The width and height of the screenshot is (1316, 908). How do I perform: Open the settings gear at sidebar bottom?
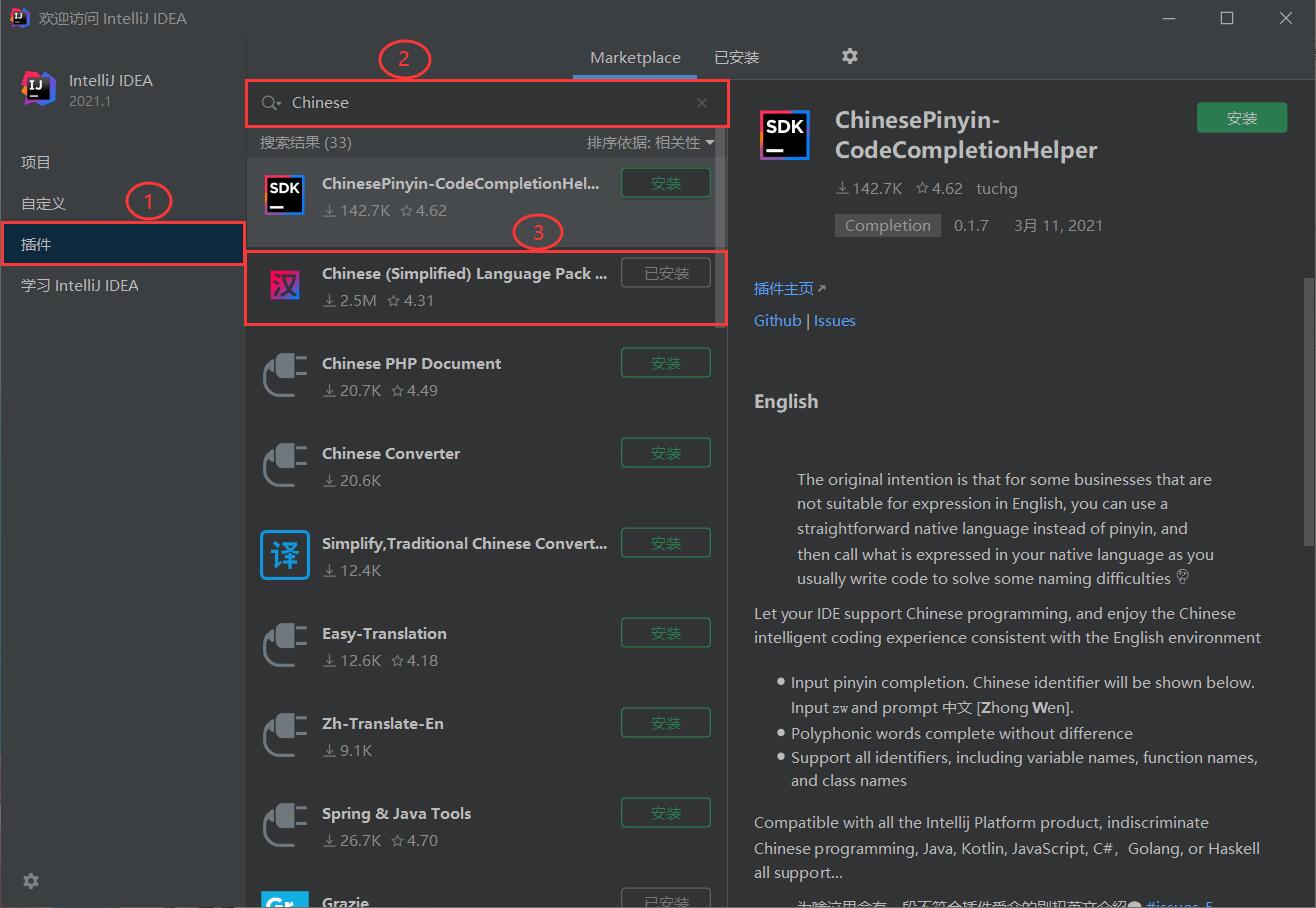[x=31, y=881]
